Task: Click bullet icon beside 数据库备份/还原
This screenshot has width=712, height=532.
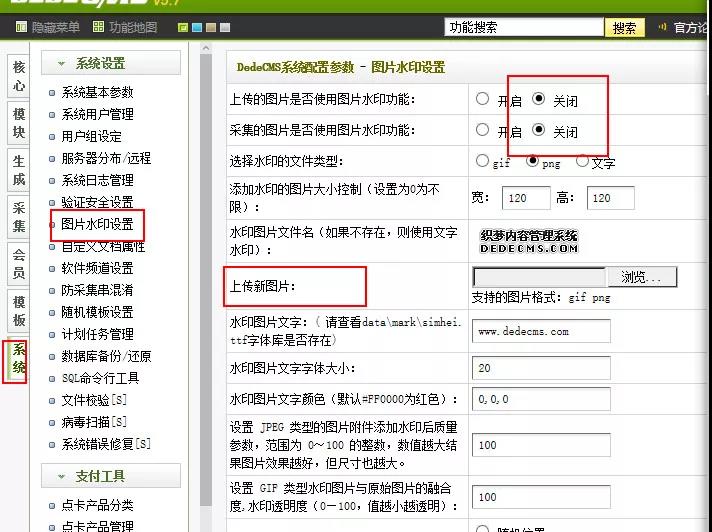Action: click(x=52, y=357)
